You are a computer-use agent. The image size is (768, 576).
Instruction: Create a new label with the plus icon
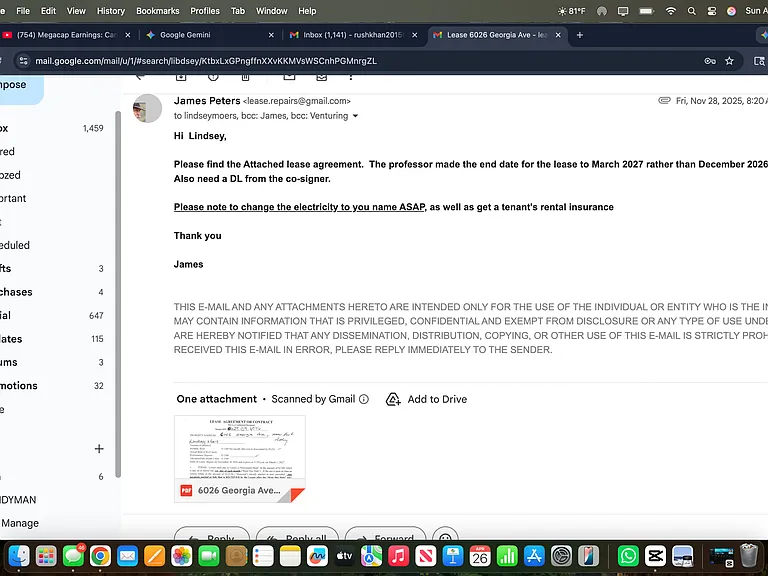click(x=99, y=449)
